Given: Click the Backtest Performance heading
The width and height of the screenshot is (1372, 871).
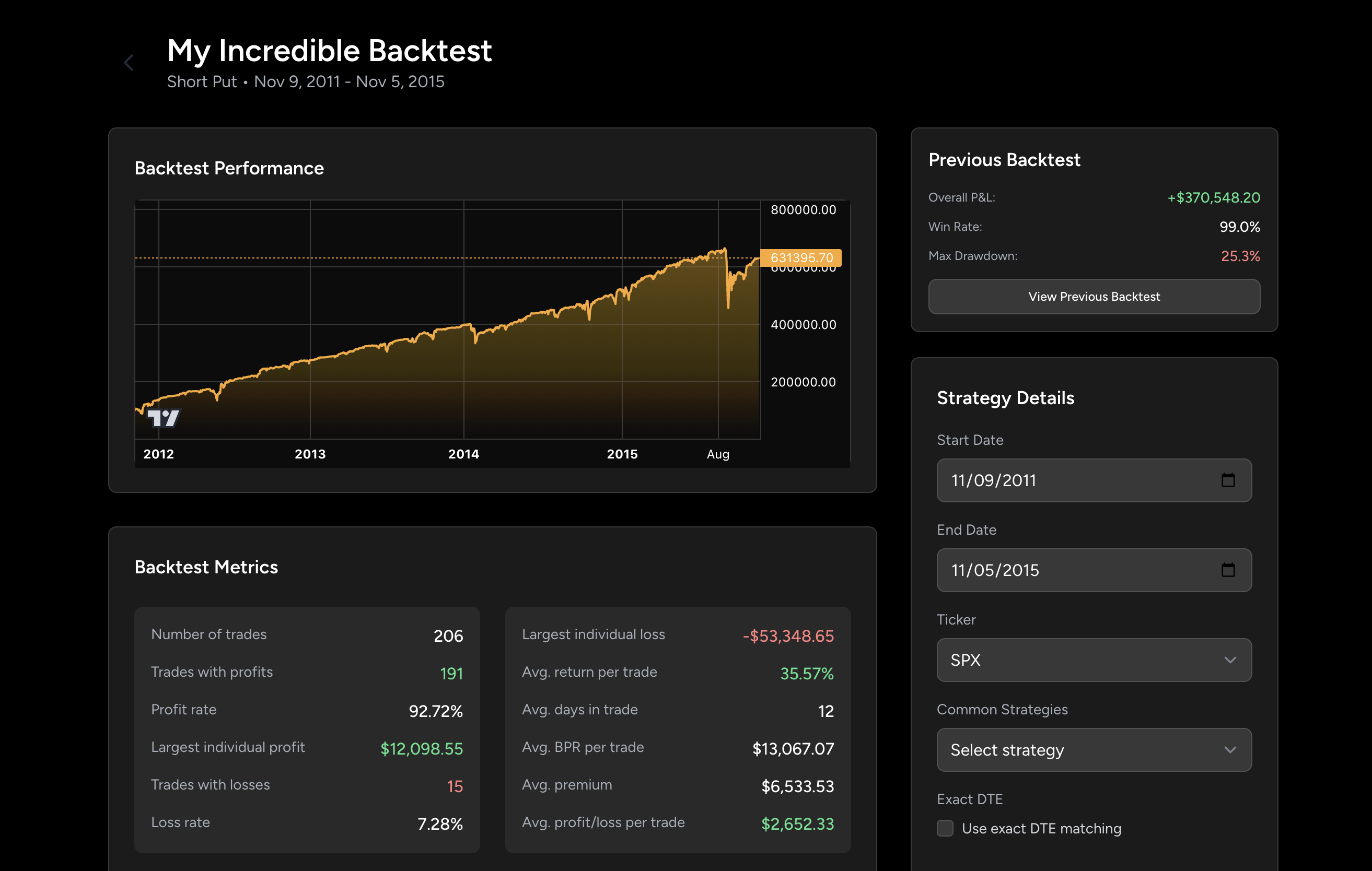Looking at the screenshot, I should (x=229, y=168).
